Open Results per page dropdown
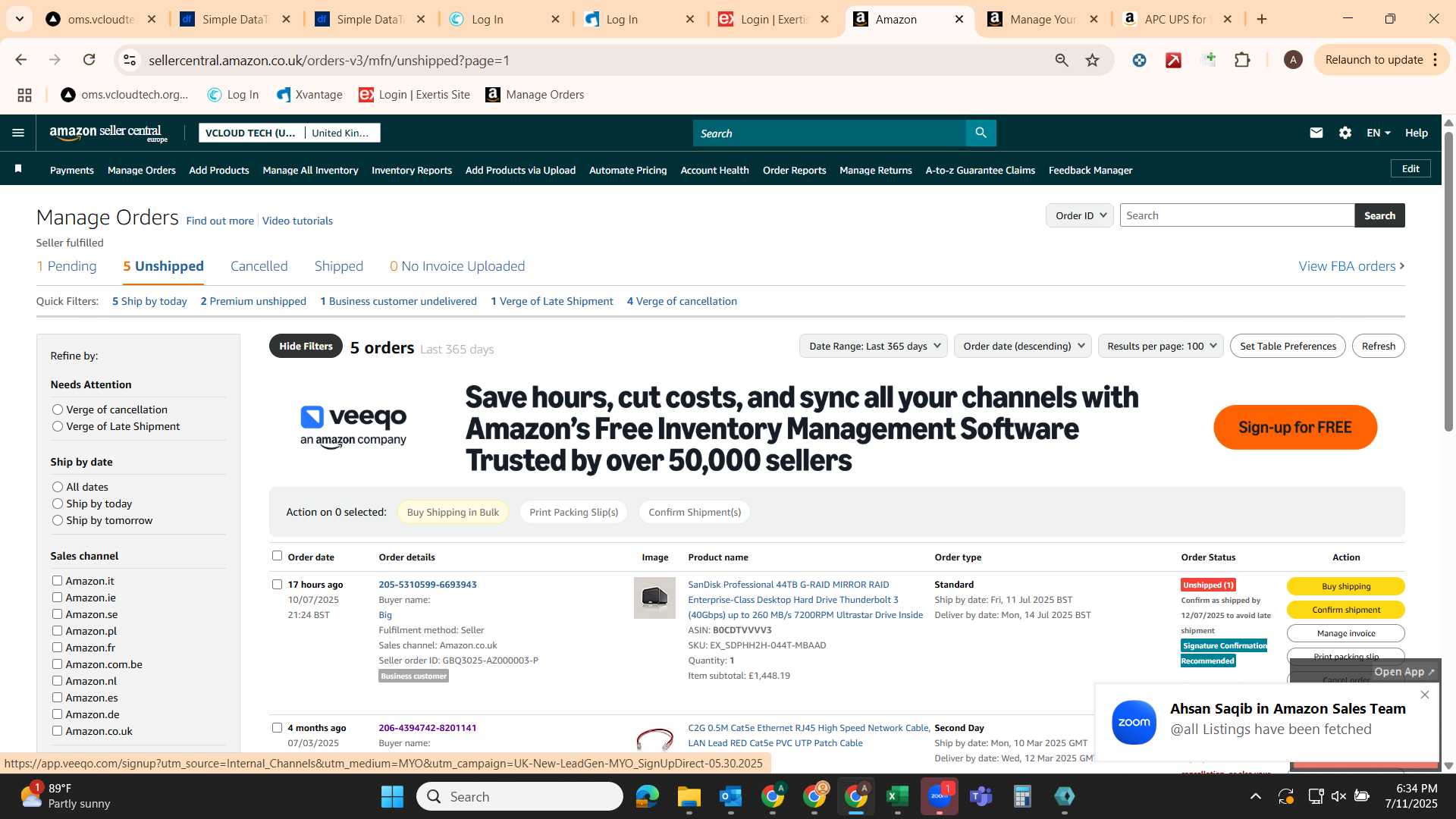1456x819 pixels. point(1160,346)
